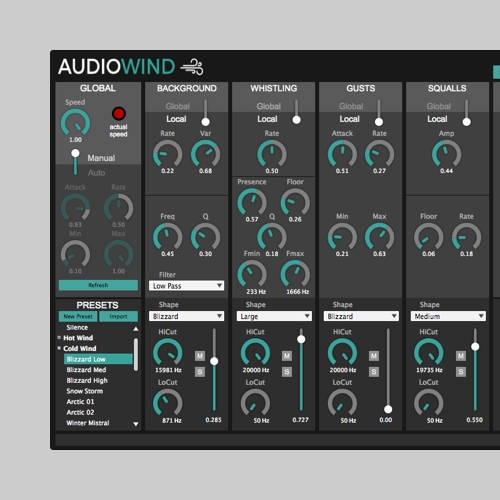Mute the Background layer with M

[200, 356]
